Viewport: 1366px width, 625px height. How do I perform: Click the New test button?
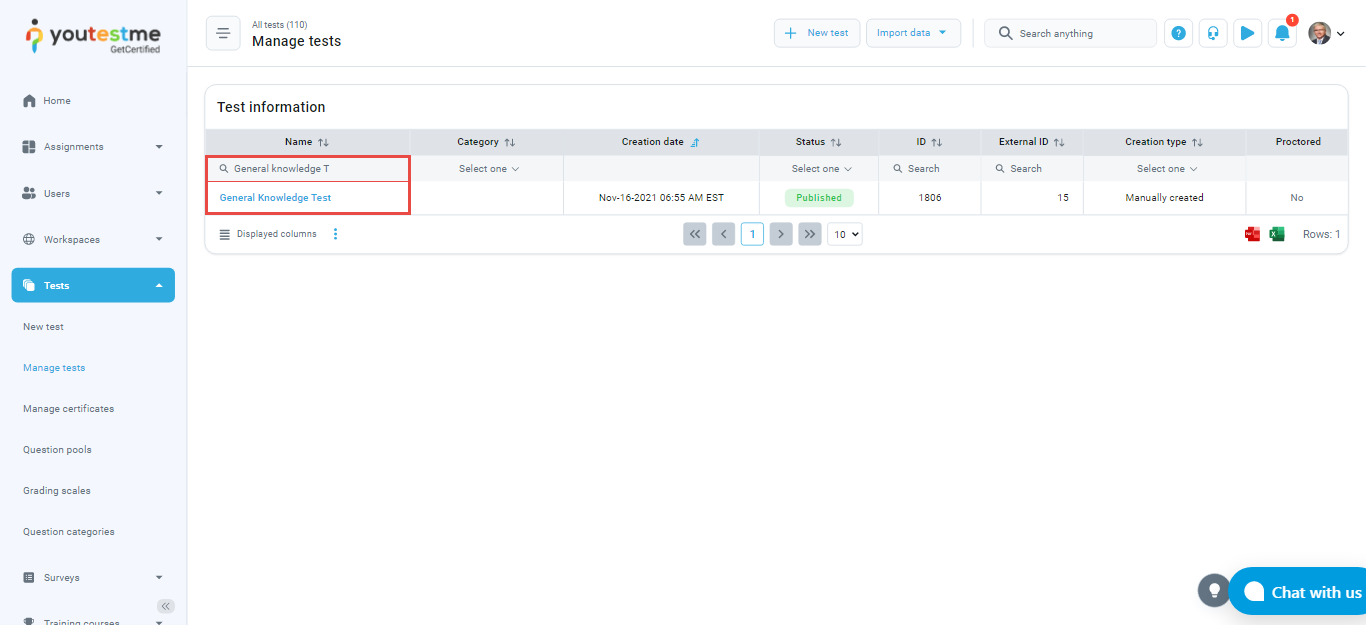(x=817, y=33)
